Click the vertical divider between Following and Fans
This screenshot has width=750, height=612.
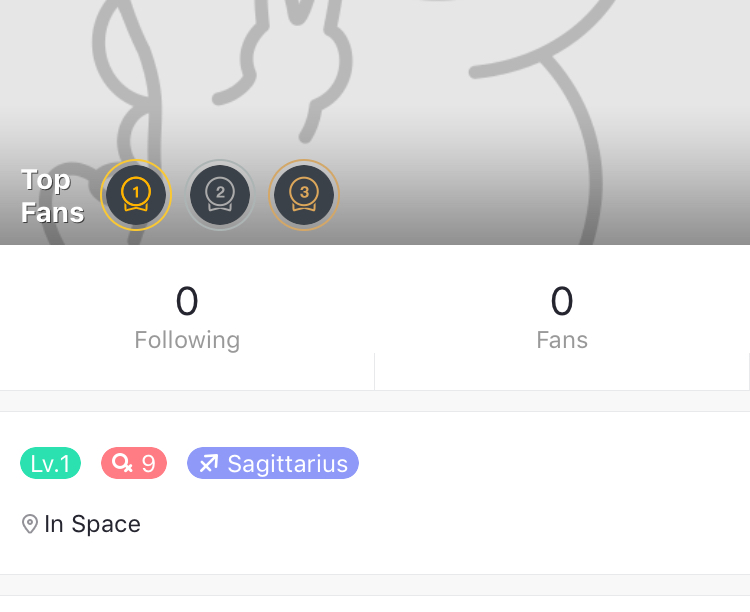tap(374, 370)
